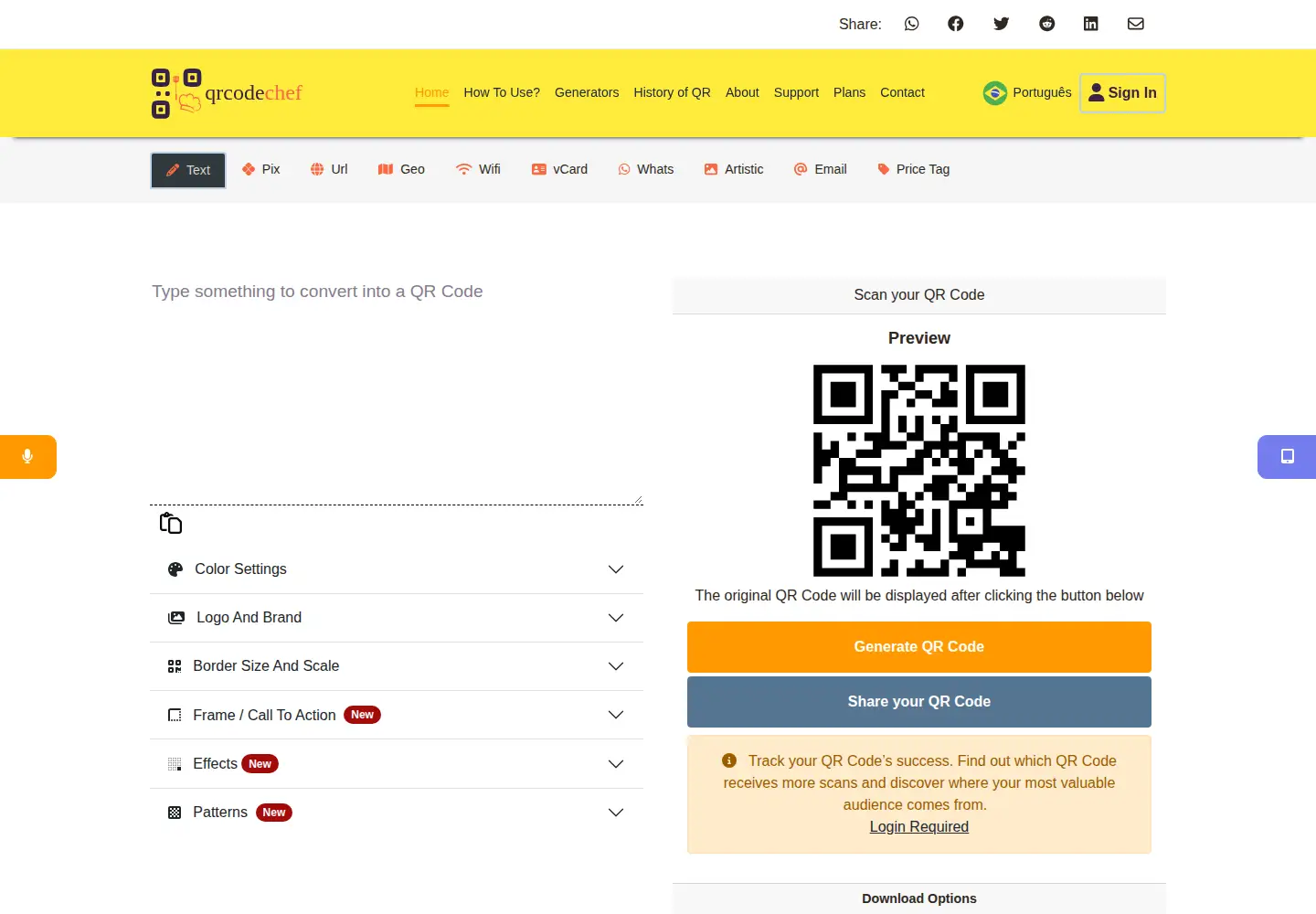
Task: Click the text input area for QR content
Action: point(397,389)
